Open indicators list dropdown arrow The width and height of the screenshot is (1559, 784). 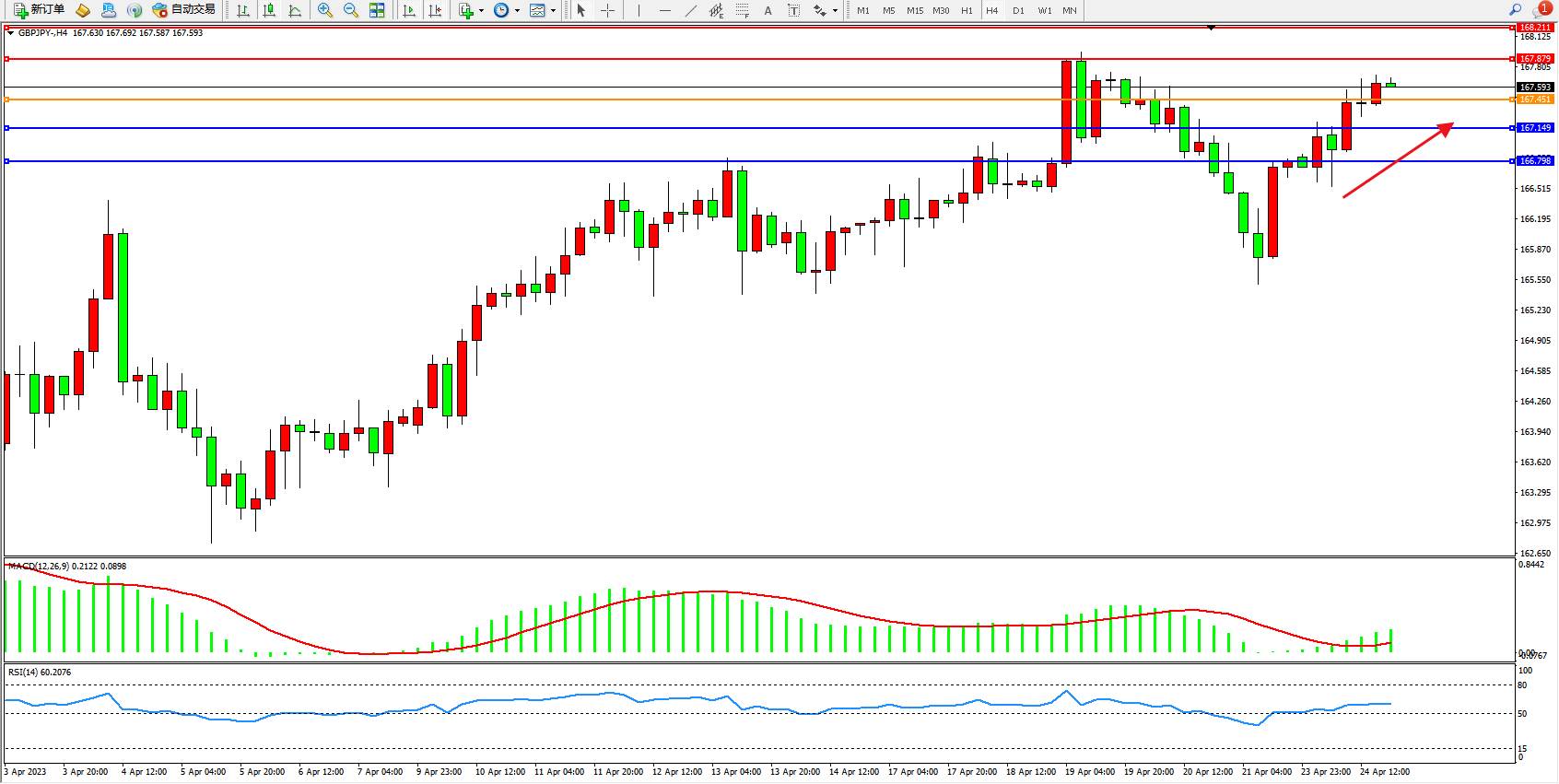pos(481,11)
